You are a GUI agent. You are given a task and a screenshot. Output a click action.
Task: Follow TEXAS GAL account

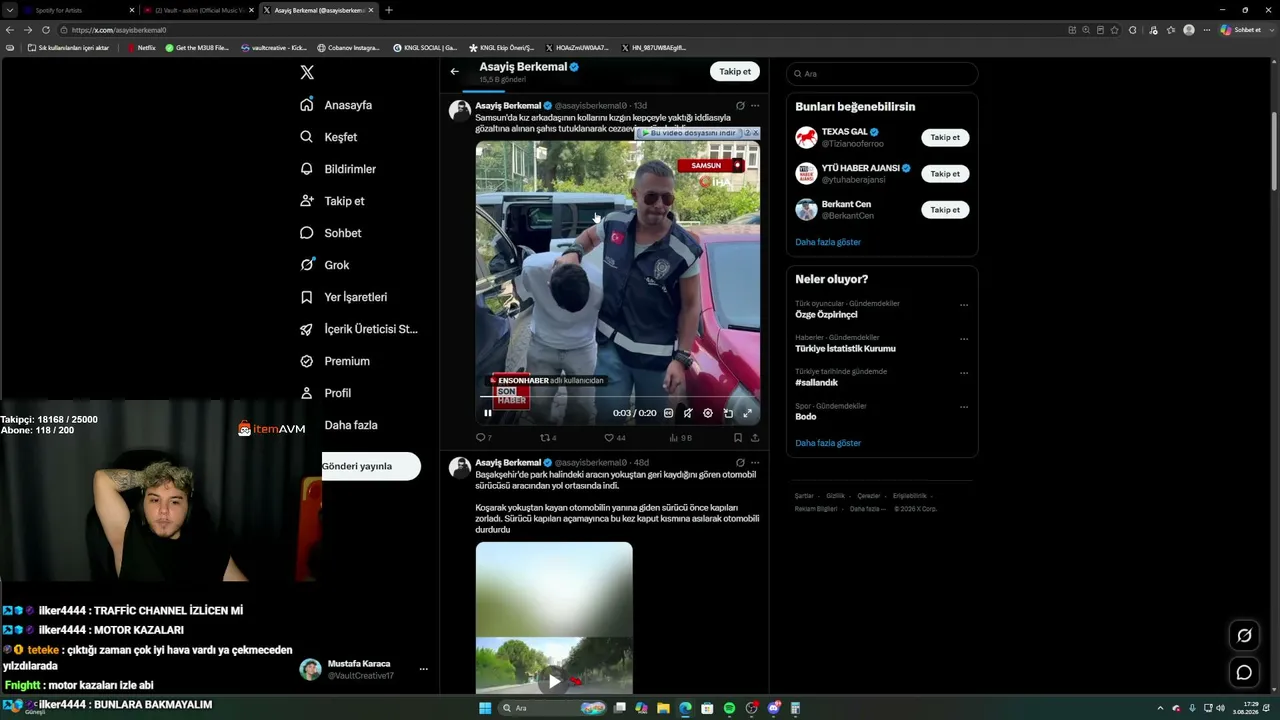(x=945, y=138)
